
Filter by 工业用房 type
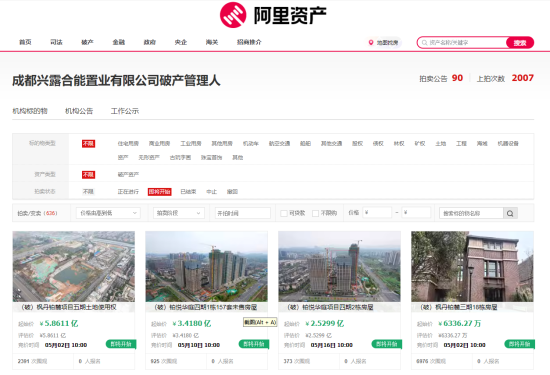tap(191, 143)
